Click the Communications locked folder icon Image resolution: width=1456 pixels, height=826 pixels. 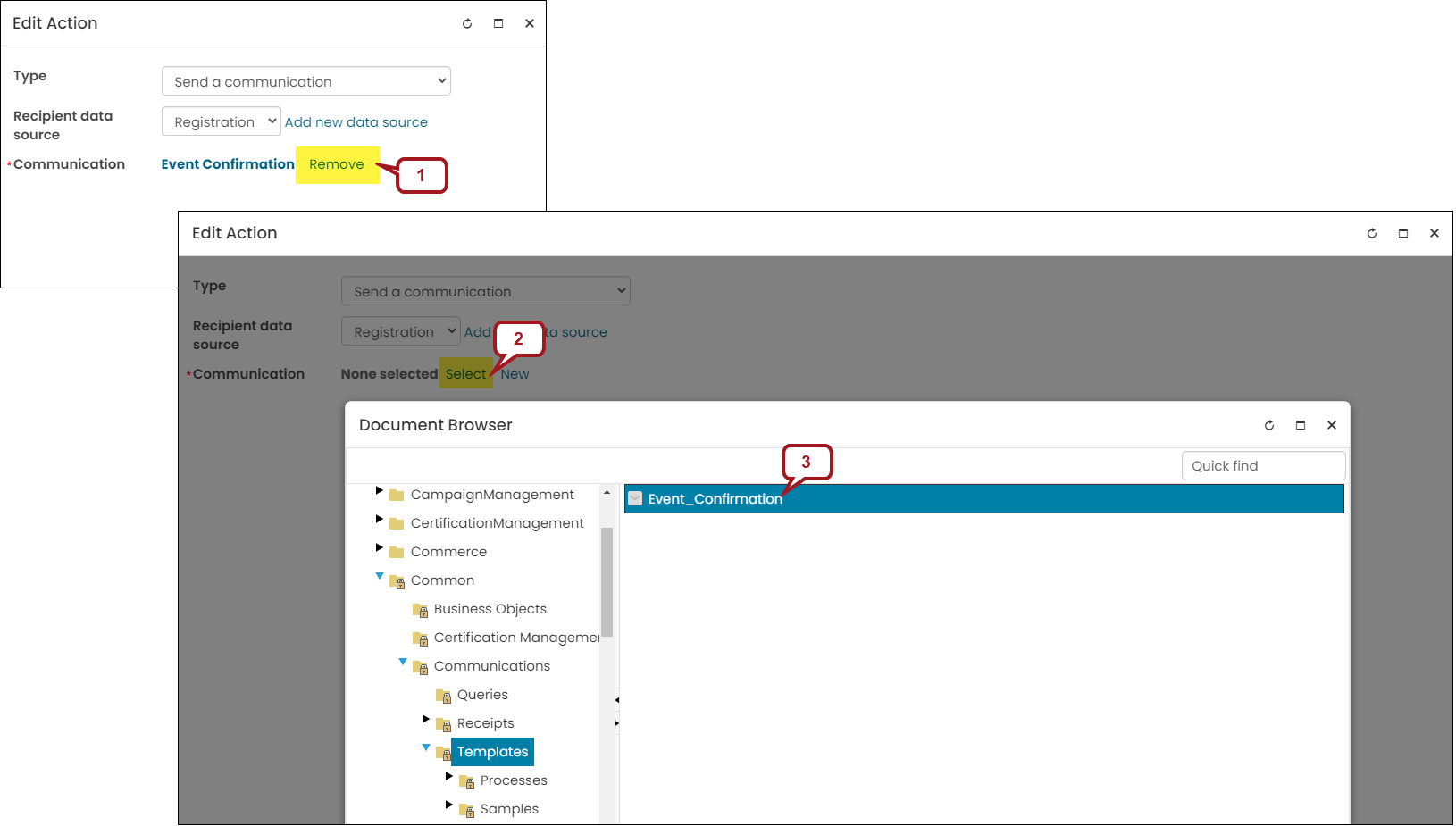tap(421, 667)
